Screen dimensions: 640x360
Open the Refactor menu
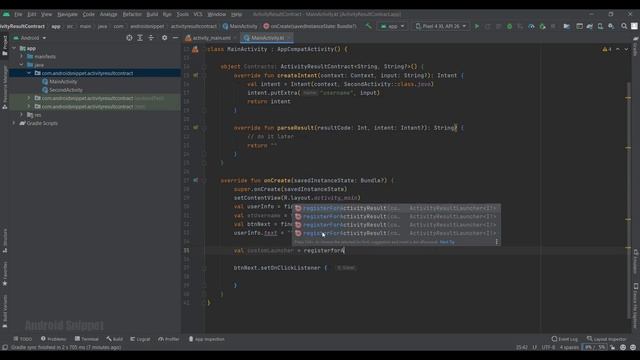pos(132,14)
